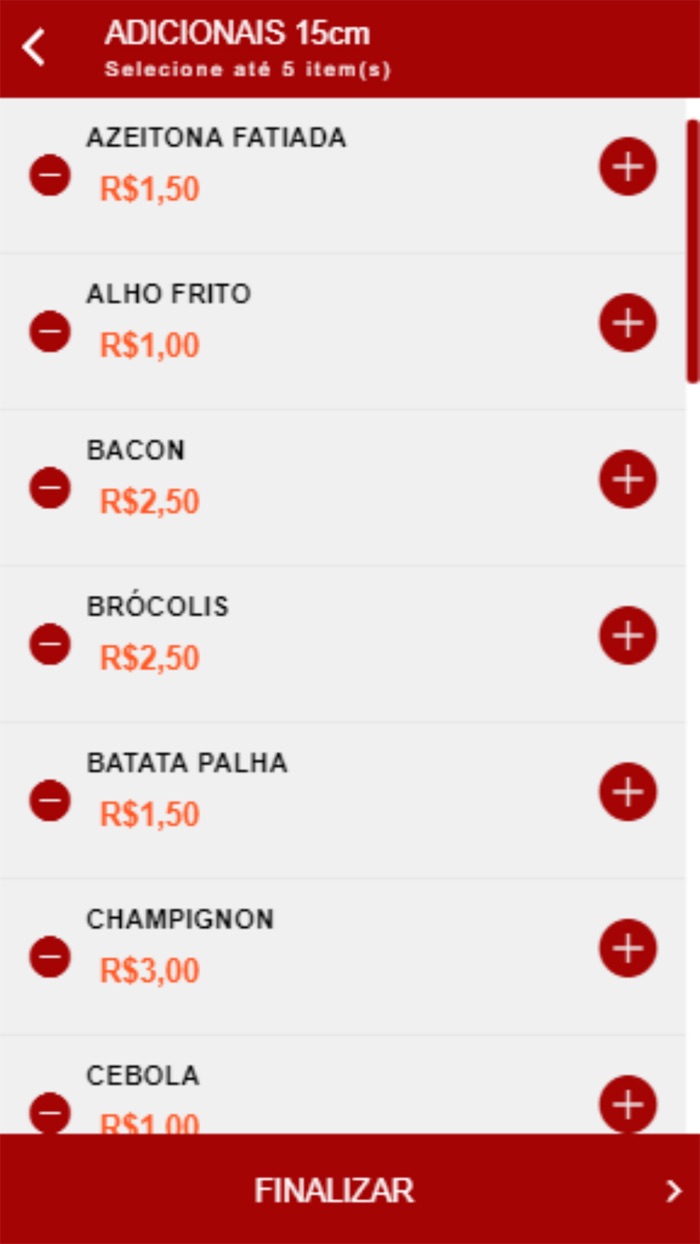The height and width of the screenshot is (1244, 700).
Task: Add one BACON to the order
Action: [x=627, y=479]
